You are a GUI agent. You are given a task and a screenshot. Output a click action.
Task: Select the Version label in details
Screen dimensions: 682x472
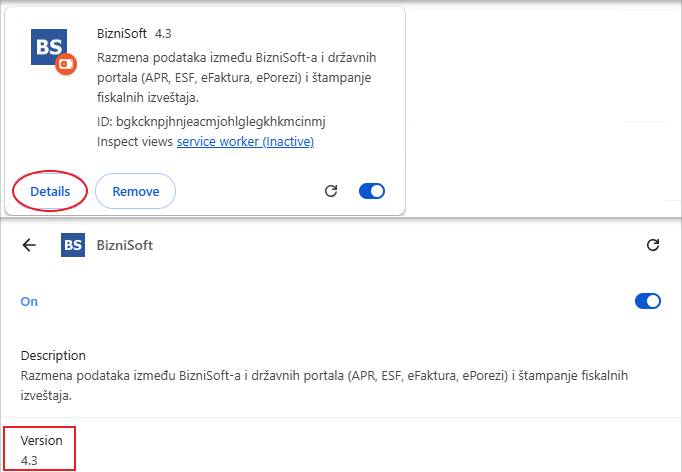click(x=41, y=440)
